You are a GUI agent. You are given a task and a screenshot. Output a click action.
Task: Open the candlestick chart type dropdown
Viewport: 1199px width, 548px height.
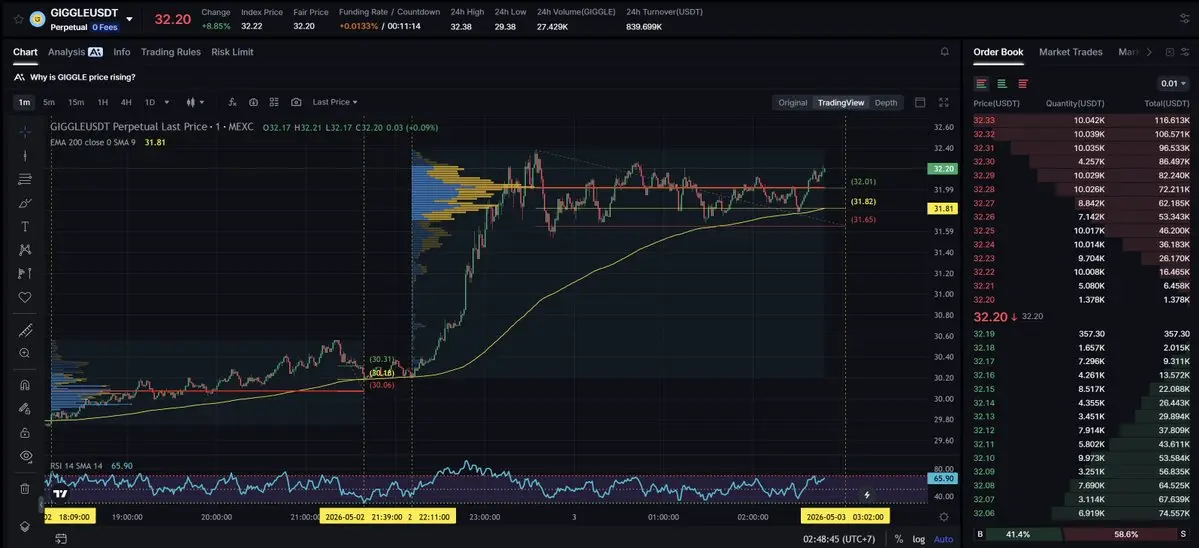[x=196, y=102]
